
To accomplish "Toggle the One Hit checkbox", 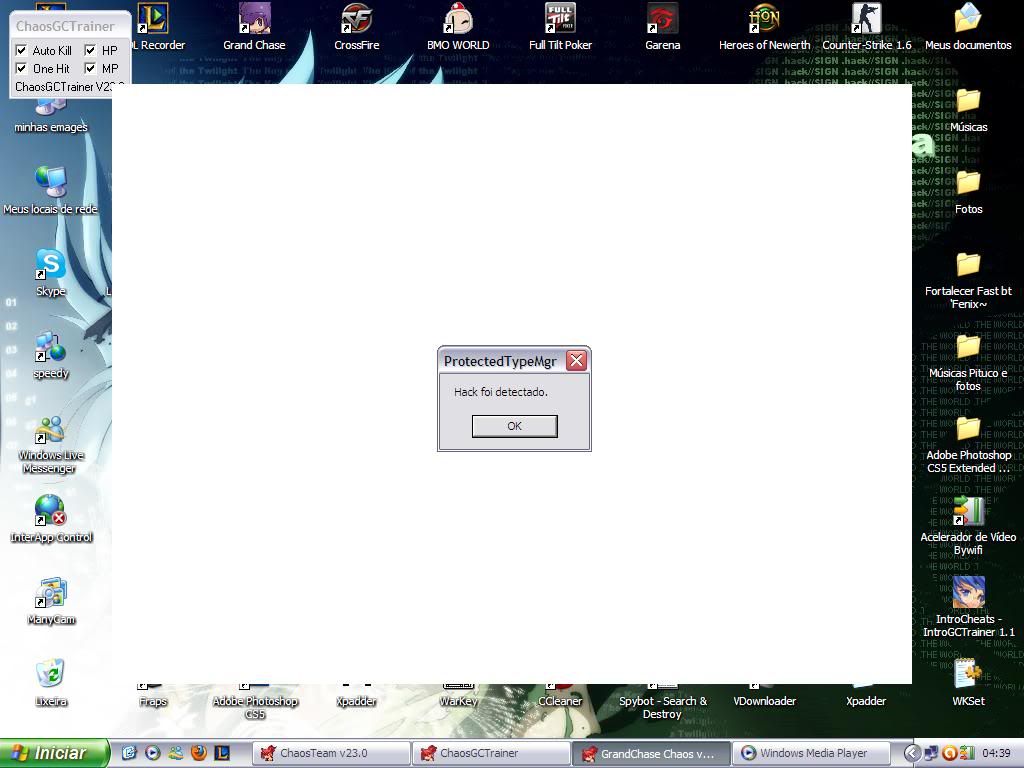I will pyautogui.click(x=22, y=68).
